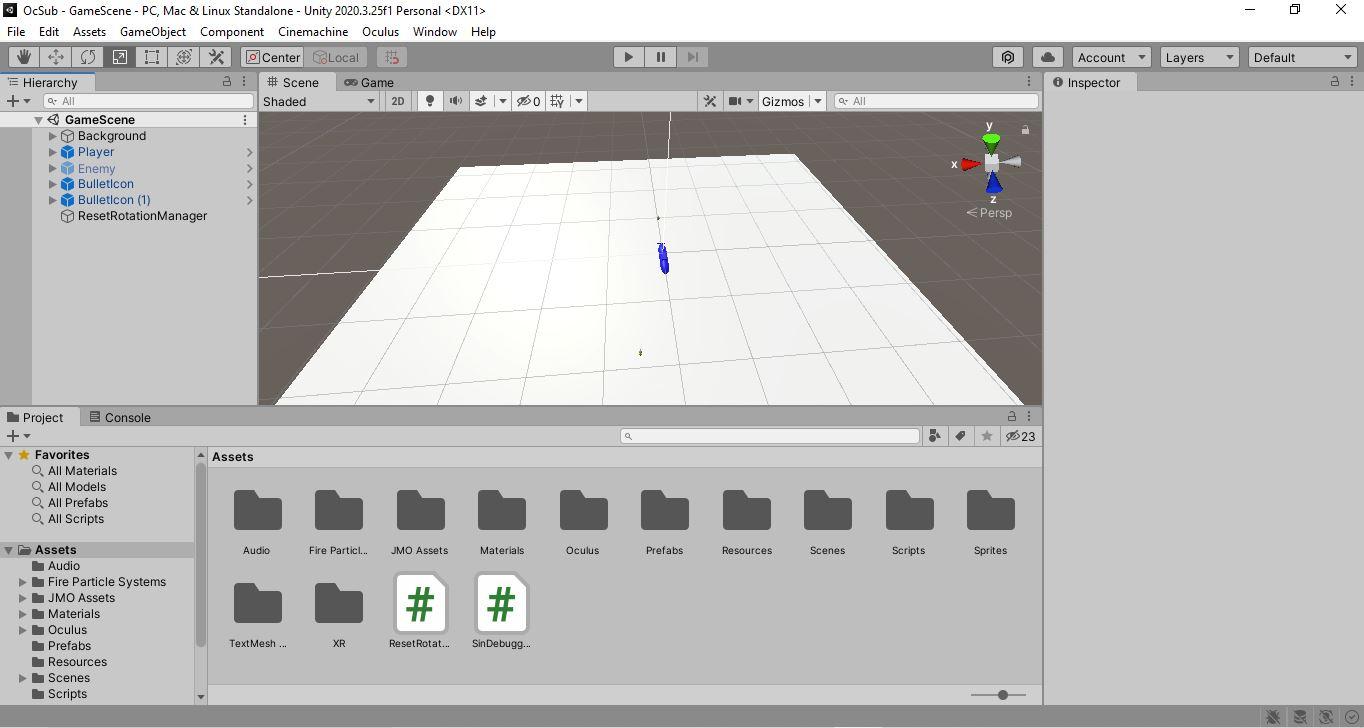Open the Layers dropdown
The image size is (1364, 728).
(1199, 57)
